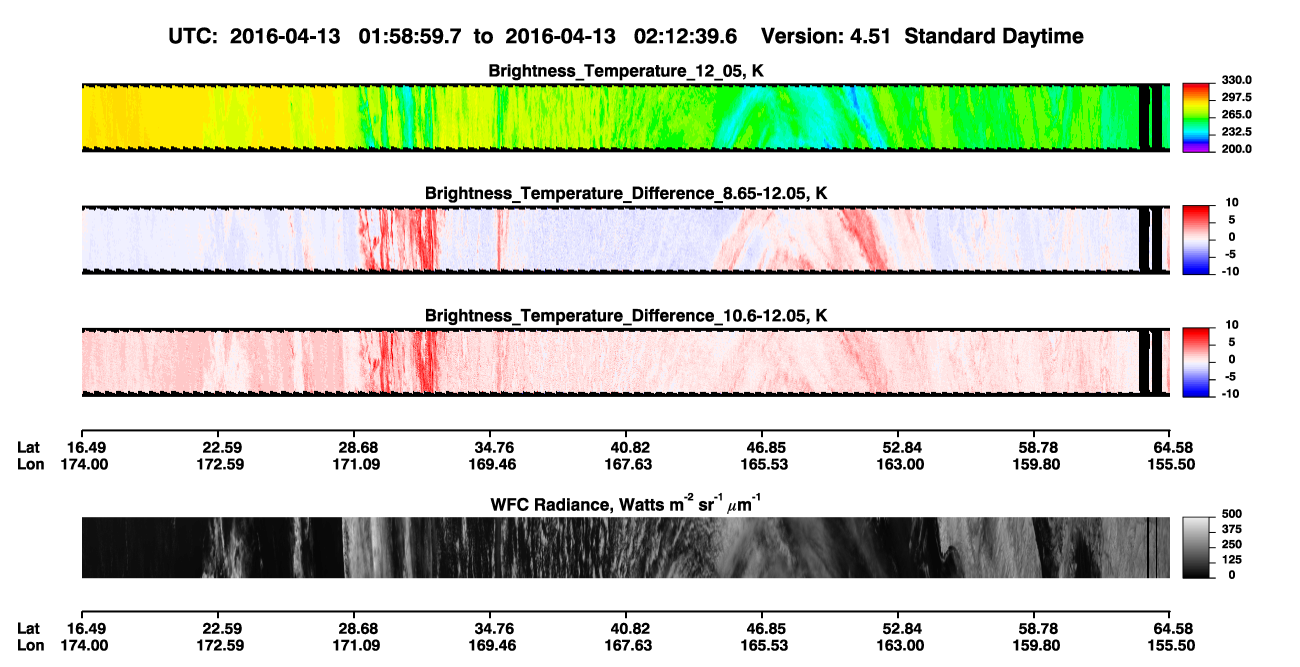The image size is (1300, 667).
Task: Click the 10.6-12.05 temperature difference image panel
Action: click(625, 362)
